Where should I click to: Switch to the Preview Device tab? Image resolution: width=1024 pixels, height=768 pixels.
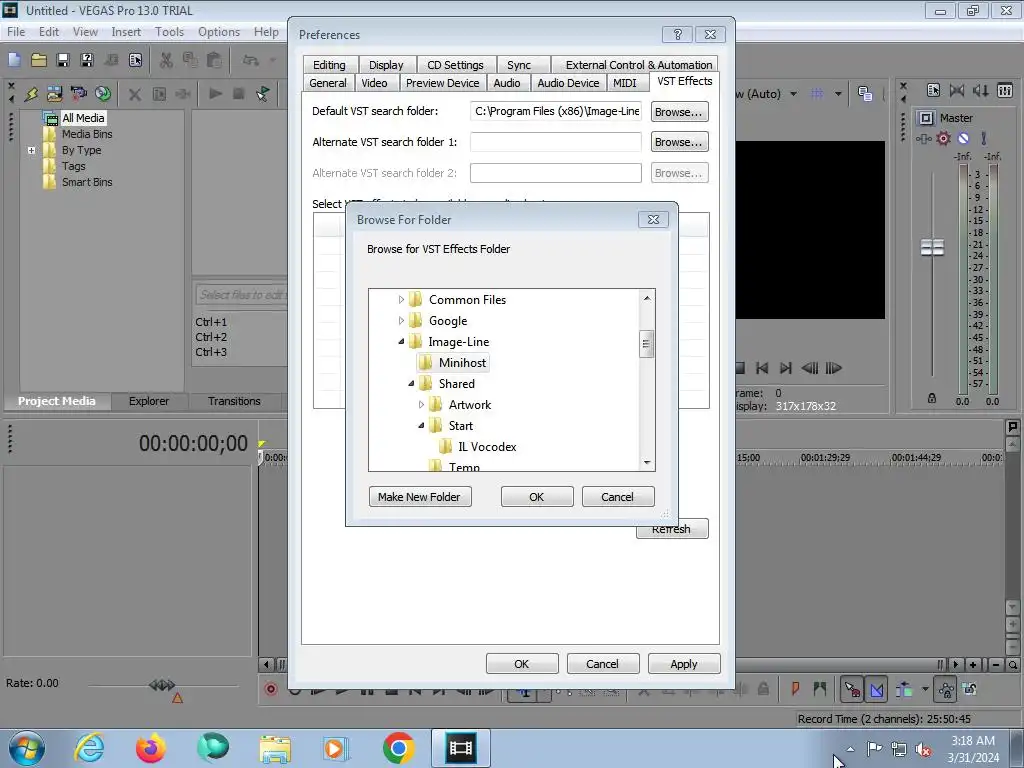coord(442,83)
